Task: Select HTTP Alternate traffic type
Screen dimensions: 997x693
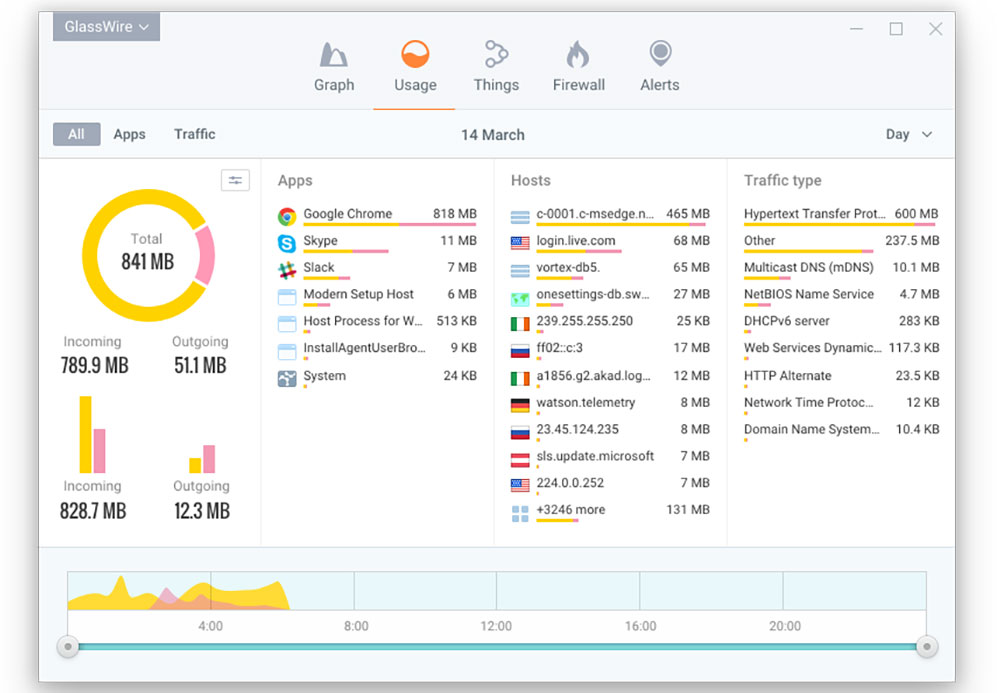Action: 841,377
